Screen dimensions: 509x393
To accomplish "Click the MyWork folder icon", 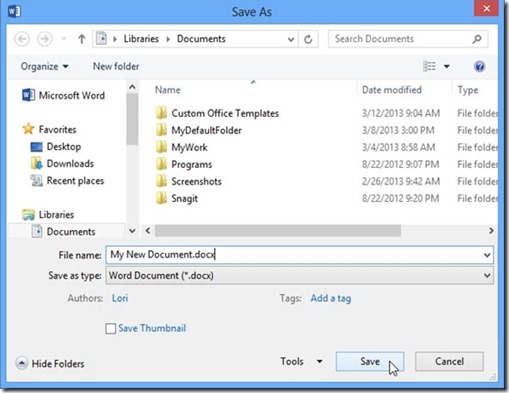I will [161, 147].
